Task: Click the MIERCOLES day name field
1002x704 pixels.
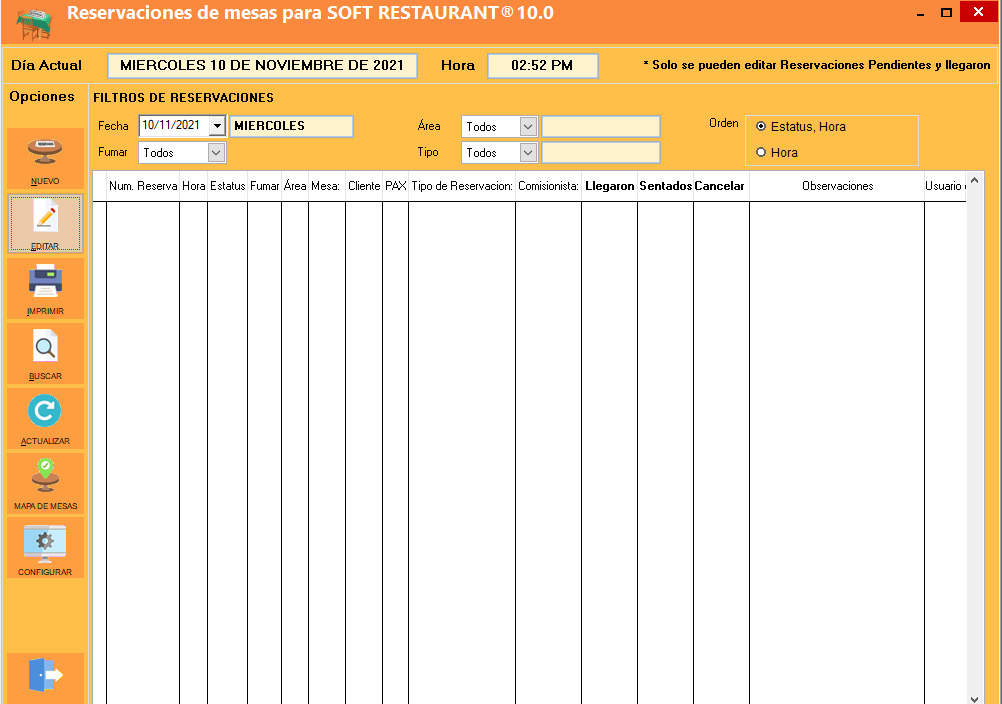Action: point(291,126)
